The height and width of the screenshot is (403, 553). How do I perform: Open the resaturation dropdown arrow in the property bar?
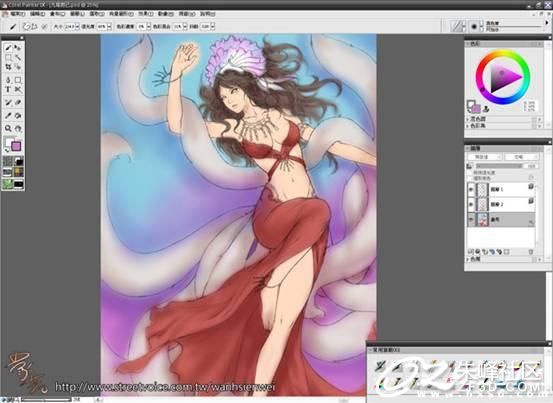coord(148,26)
